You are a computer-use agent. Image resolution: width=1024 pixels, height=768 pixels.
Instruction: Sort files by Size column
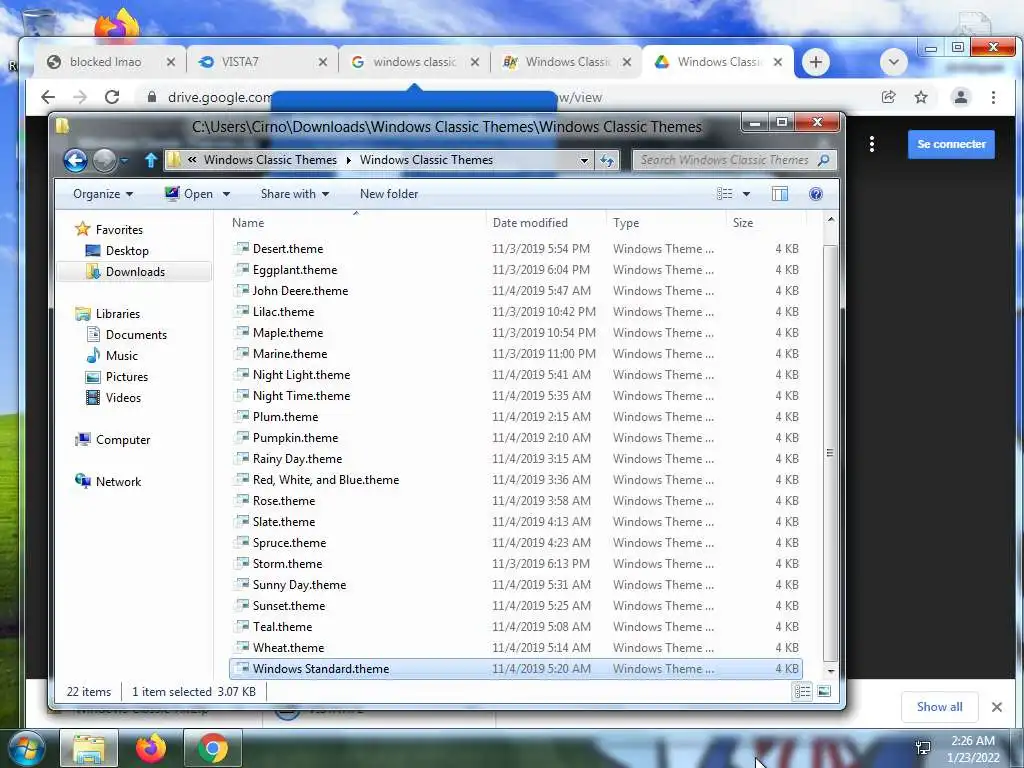765,223
